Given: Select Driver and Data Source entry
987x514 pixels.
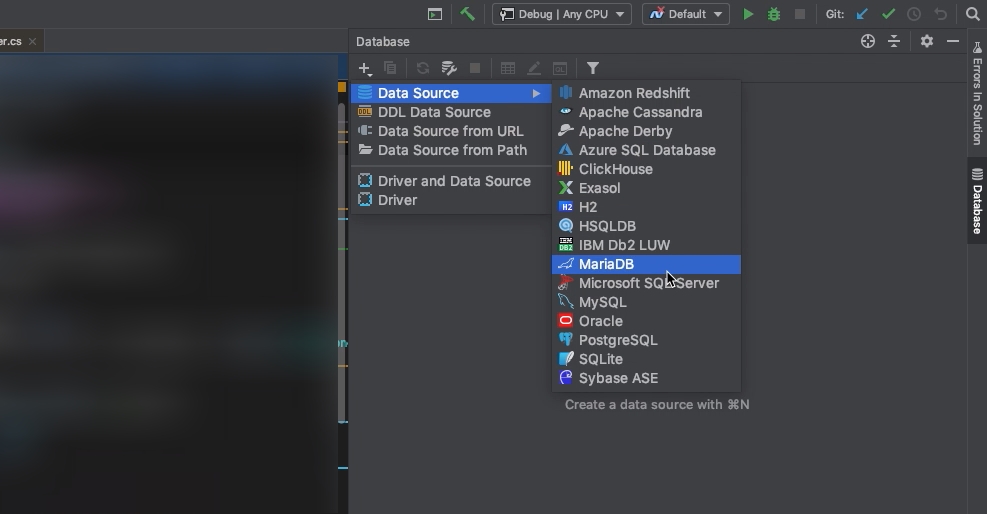Looking at the screenshot, I should click(x=451, y=181).
